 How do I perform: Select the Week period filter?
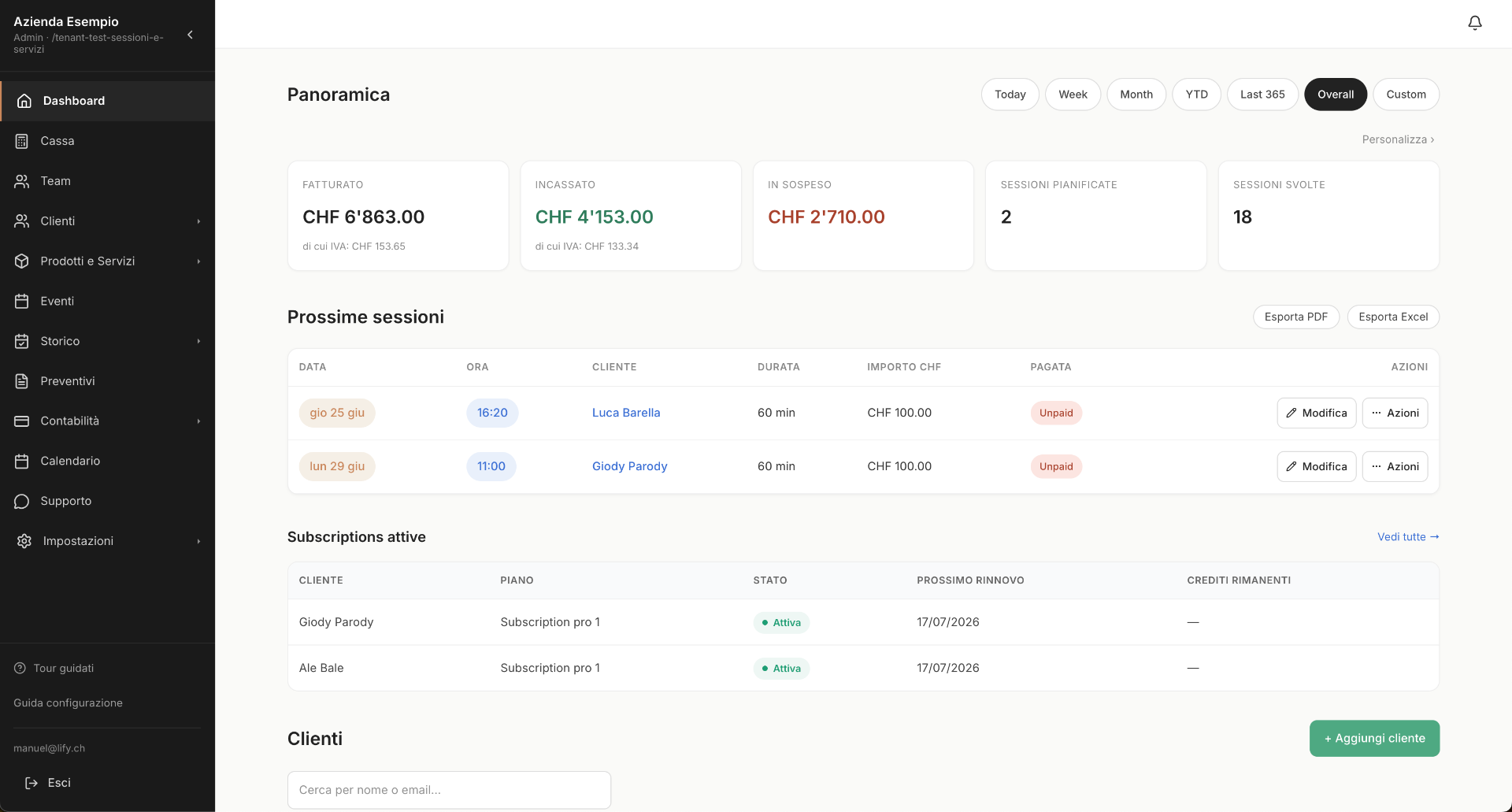(x=1073, y=95)
